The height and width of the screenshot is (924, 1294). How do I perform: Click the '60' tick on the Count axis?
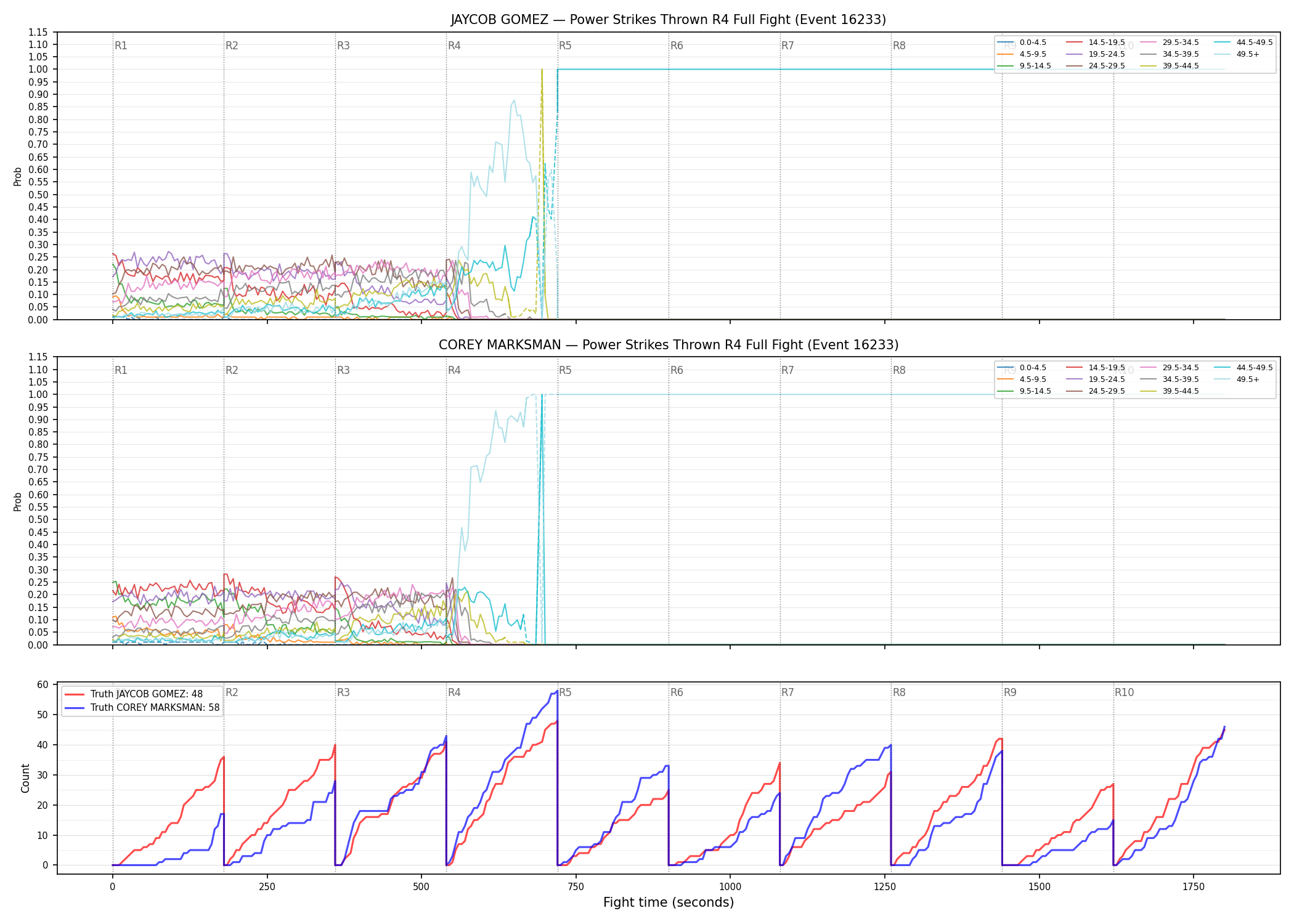coord(43,684)
